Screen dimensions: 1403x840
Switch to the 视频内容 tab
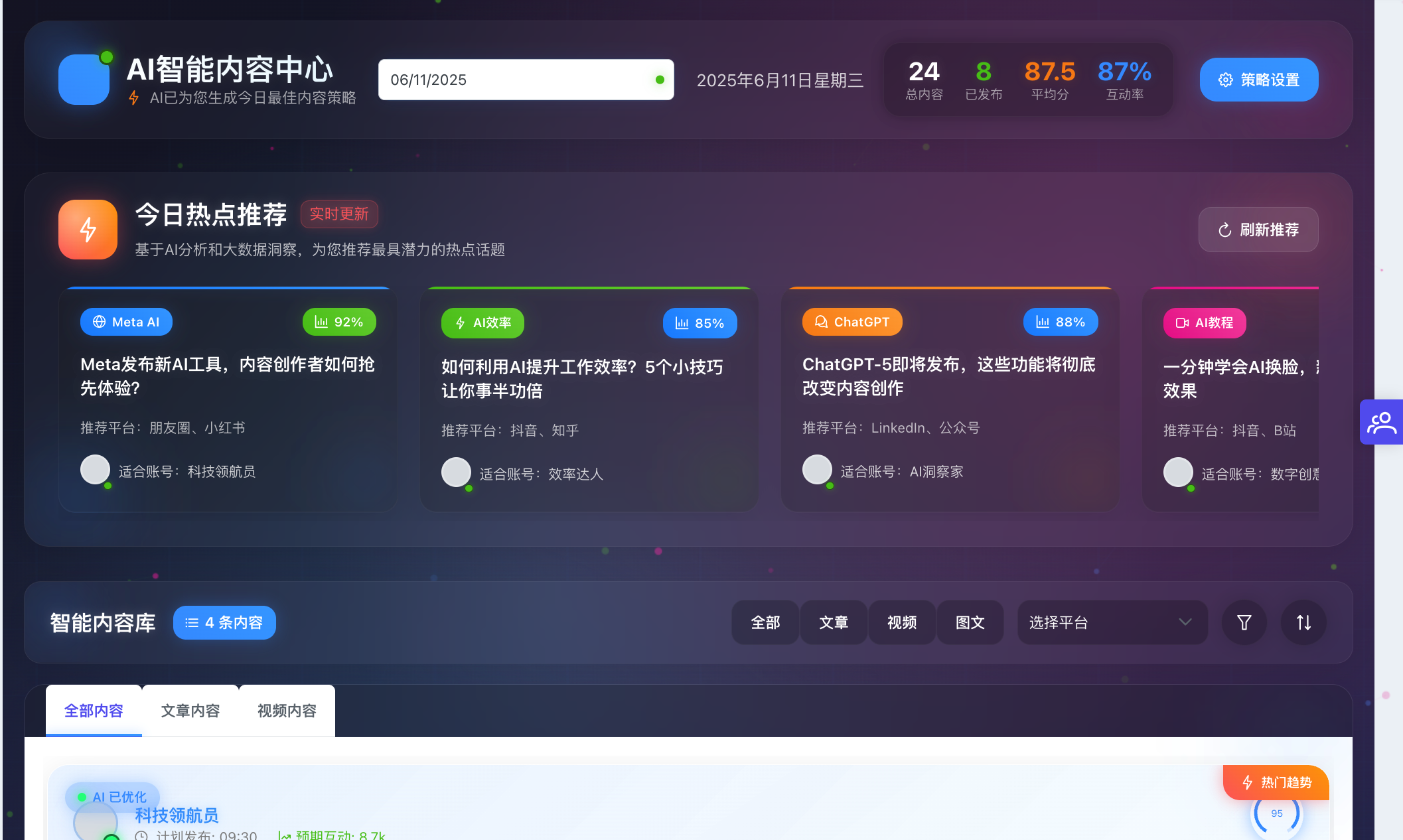tap(287, 711)
